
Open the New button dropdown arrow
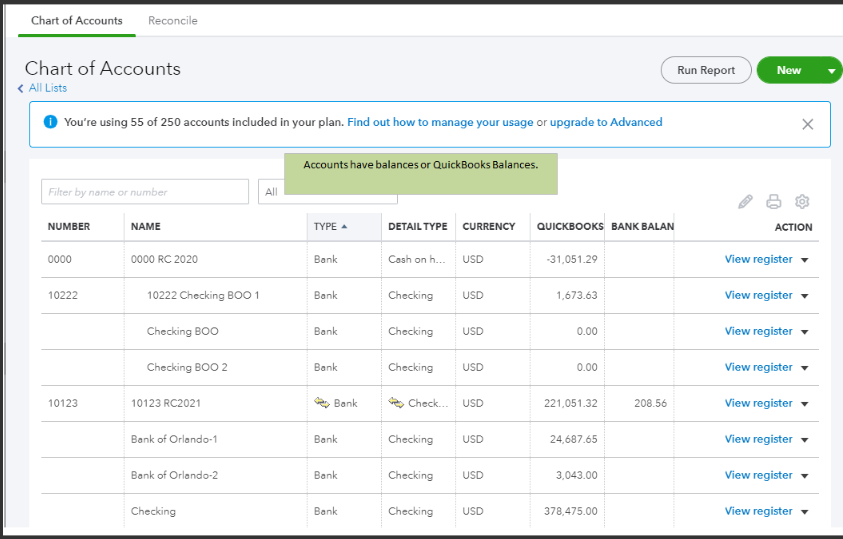832,70
